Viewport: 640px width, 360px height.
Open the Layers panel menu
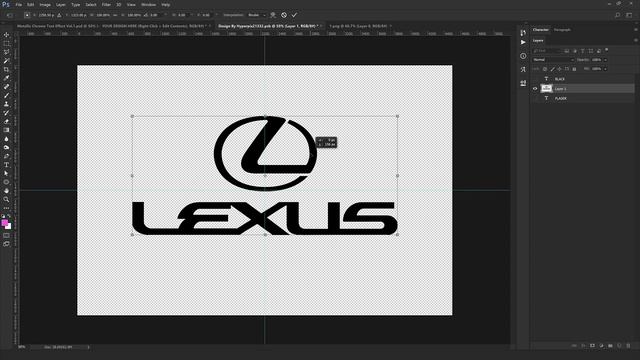[x=636, y=40]
